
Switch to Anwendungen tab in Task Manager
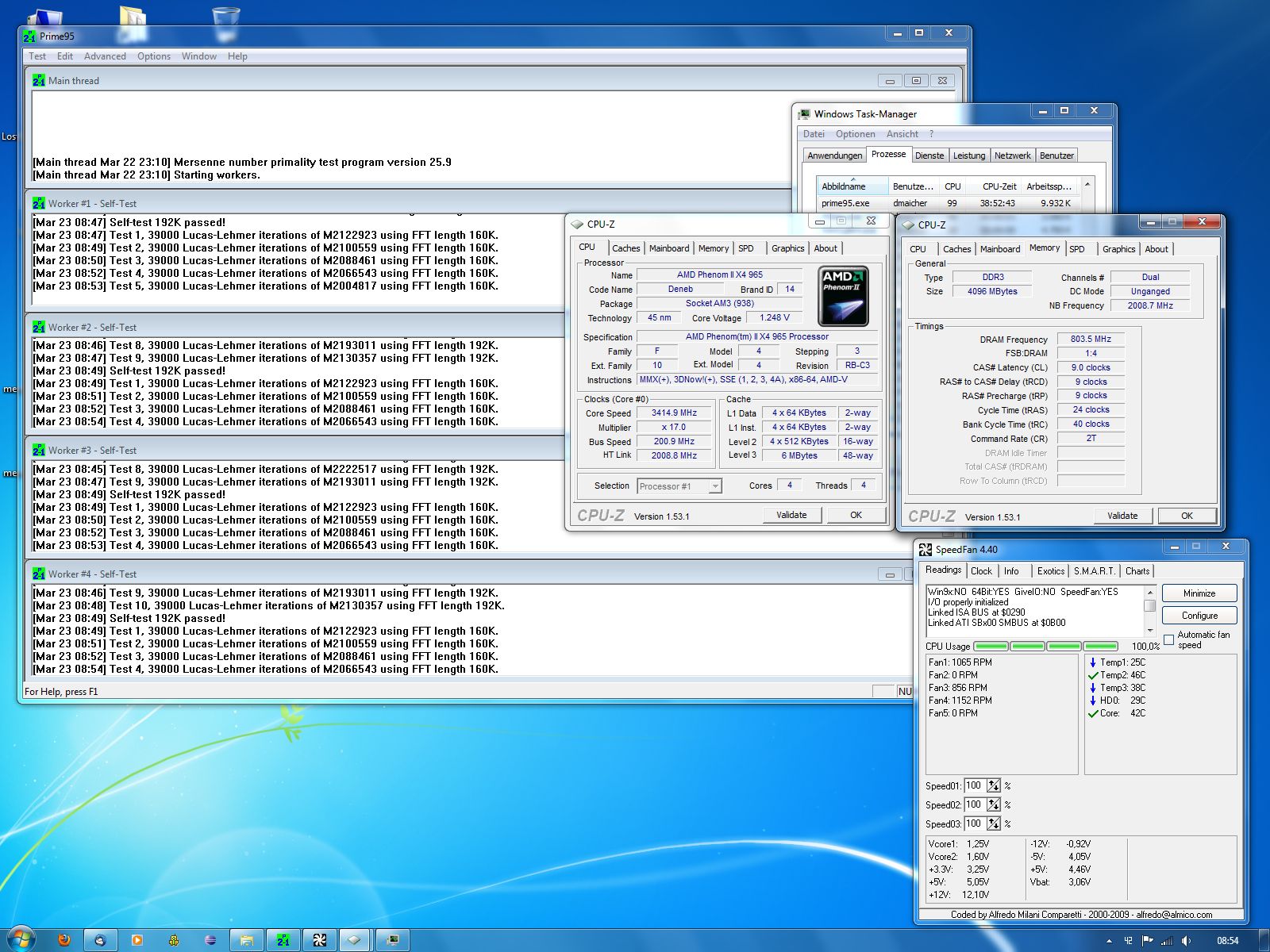tap(834, 155)
